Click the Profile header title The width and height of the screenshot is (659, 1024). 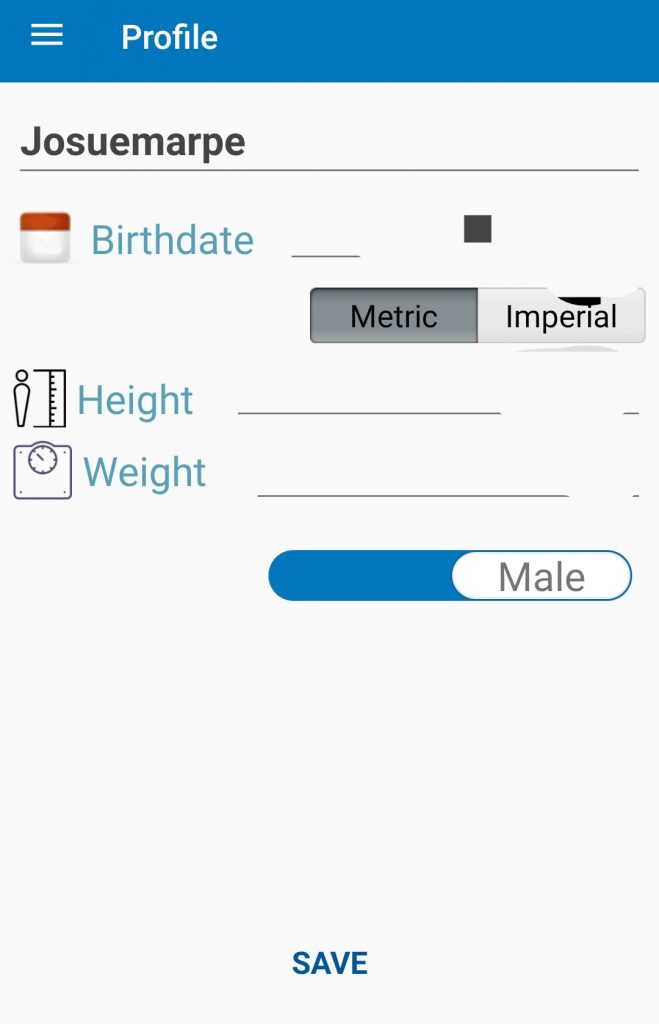tap(169, 37)
